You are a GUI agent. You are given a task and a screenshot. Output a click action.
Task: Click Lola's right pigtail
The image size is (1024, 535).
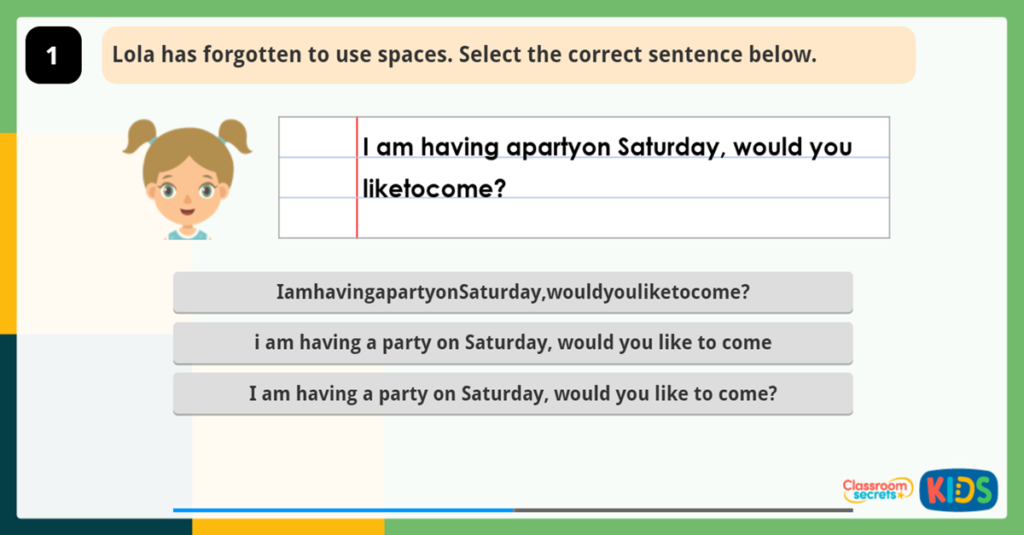coord(234,136)
